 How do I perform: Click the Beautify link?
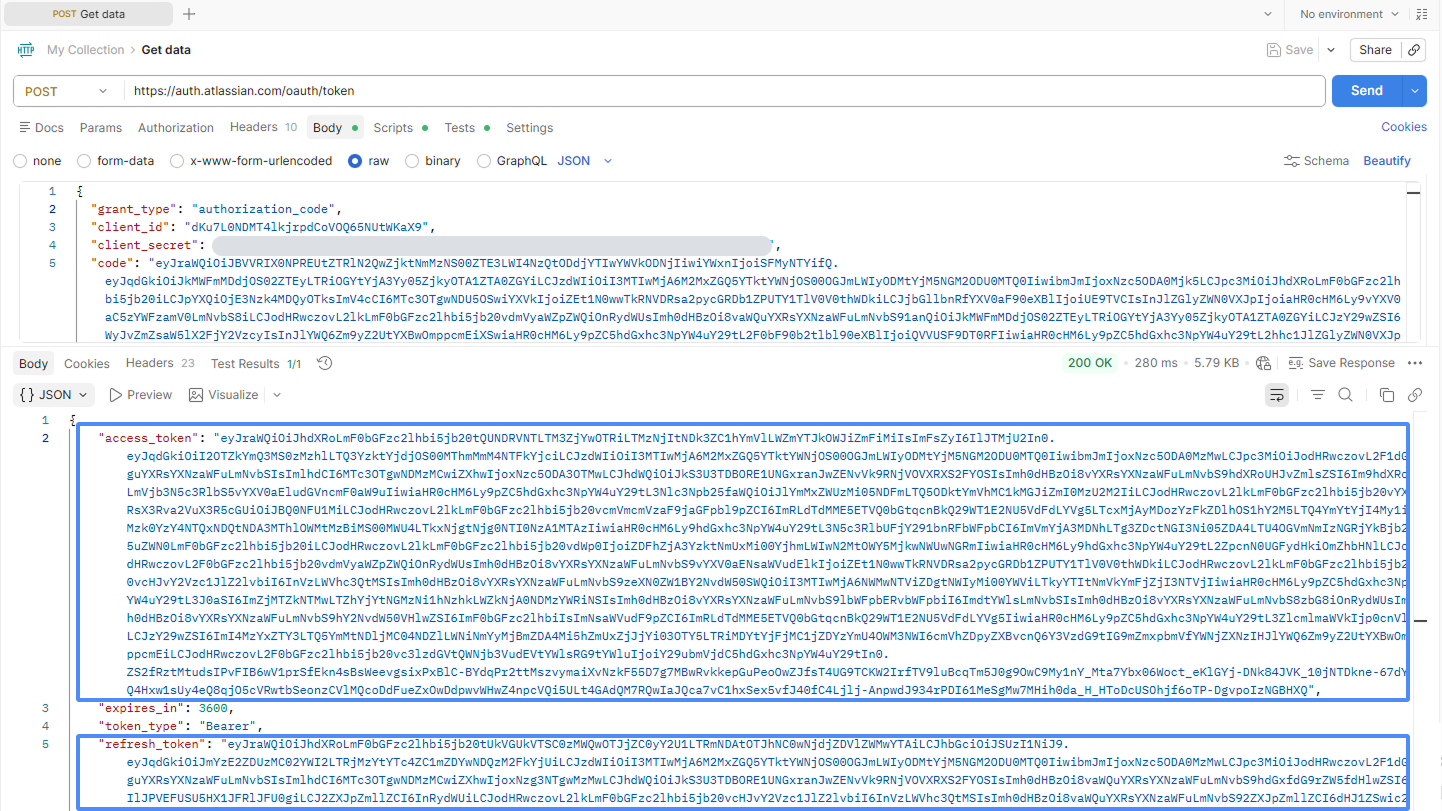pyautogui.click(x=1387, y=161)
